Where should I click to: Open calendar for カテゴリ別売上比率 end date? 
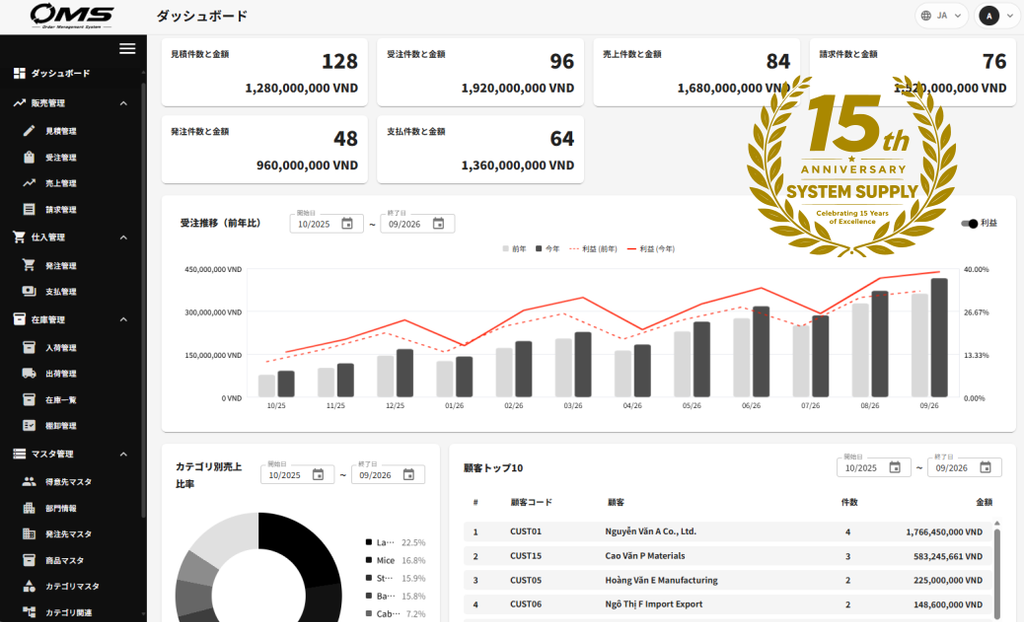(x=408, y=474)
